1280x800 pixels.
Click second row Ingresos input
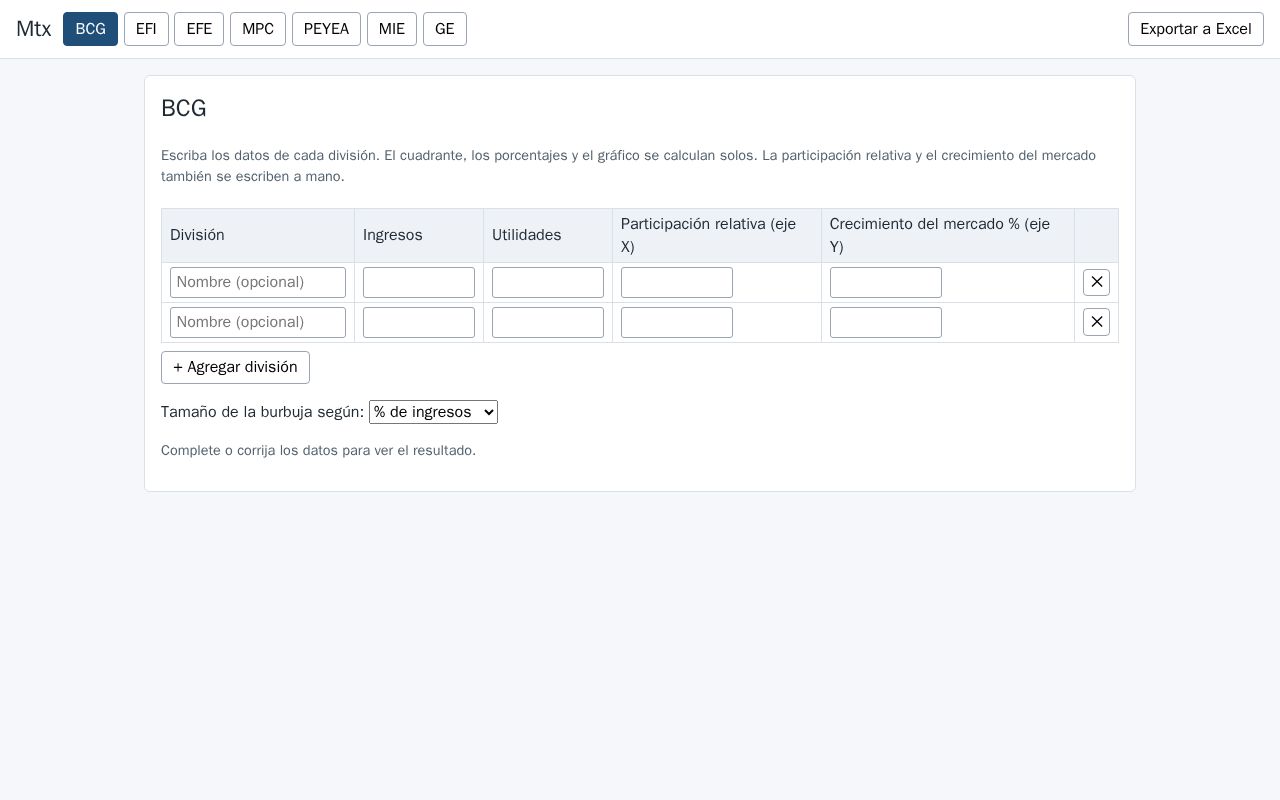[x=419, y=322]
